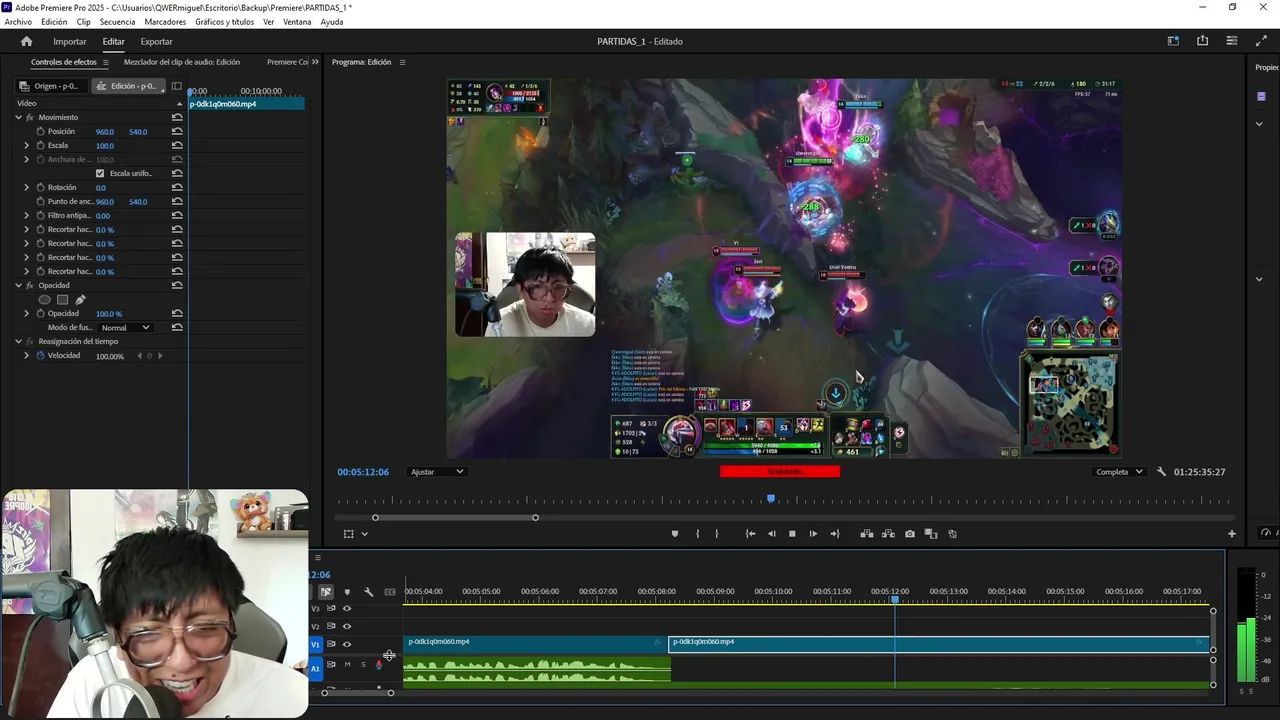Open the Workspaces icon at top right
This screenshot has height=720, width=1280.
tap(1173, 41)
